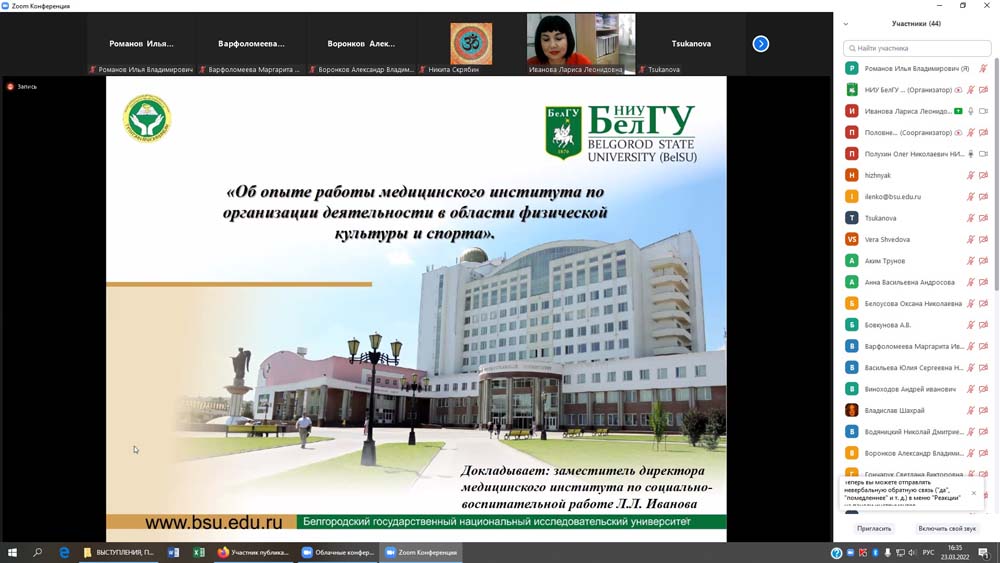The height and width of the screenshot is (563, 1000).
Task: Unmute yourself with Включить свой звук
Action: click(946, 528)
